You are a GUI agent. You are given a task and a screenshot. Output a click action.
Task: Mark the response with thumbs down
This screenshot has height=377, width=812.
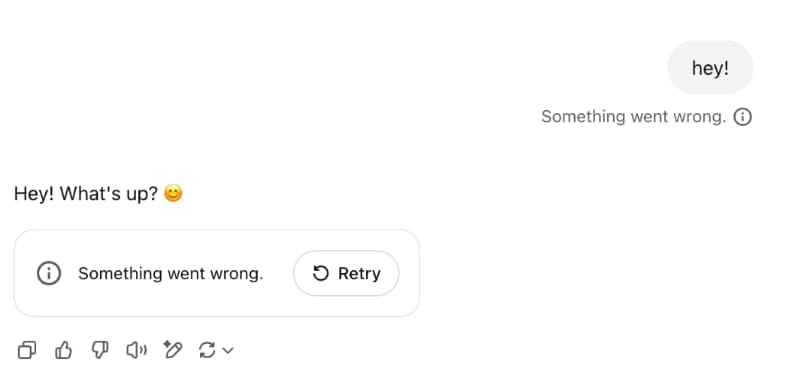tap(99, 350)
